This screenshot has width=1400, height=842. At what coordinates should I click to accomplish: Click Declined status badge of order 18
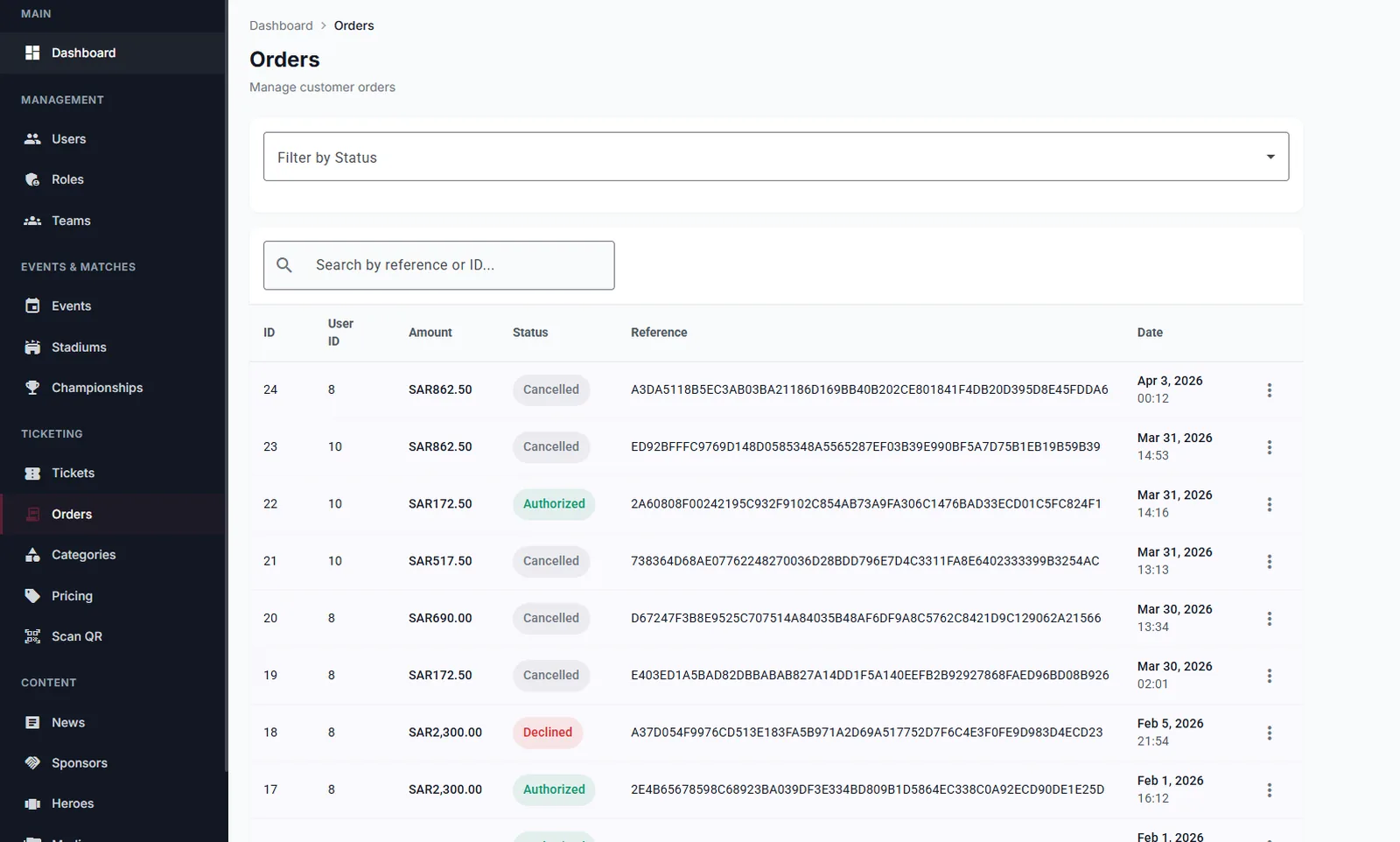coord(548,732)
